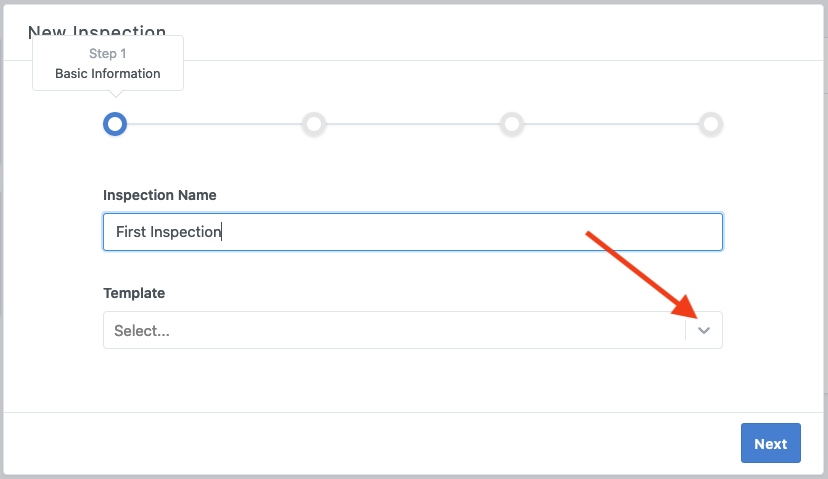Click progress line between steps one and two
The height and width of the screenshot is (479, 828).
click(x=214, y=124)
